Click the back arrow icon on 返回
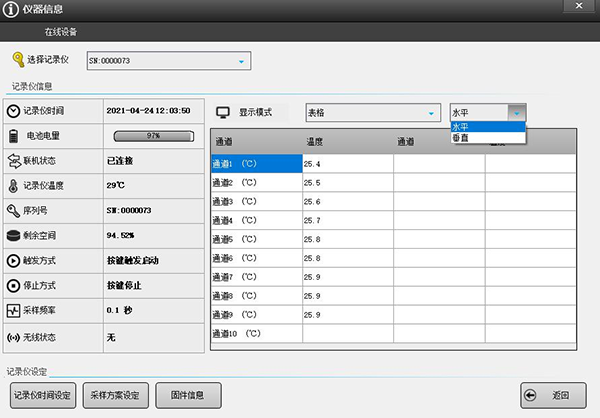Viewport: 600px width, 418px height. [x=530, y=395]
